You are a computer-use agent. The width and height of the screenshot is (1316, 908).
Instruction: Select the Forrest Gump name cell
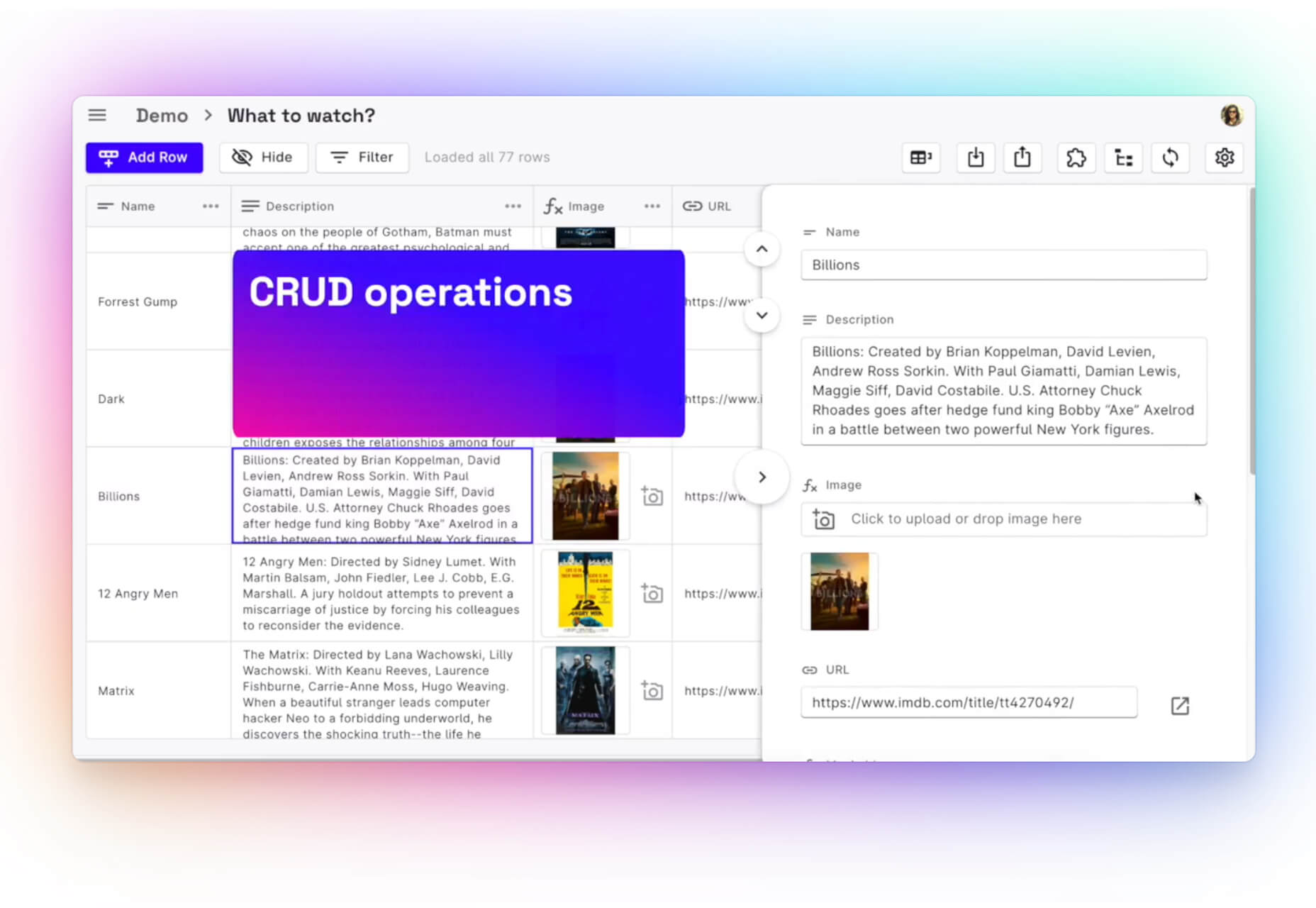click(158, 301)
